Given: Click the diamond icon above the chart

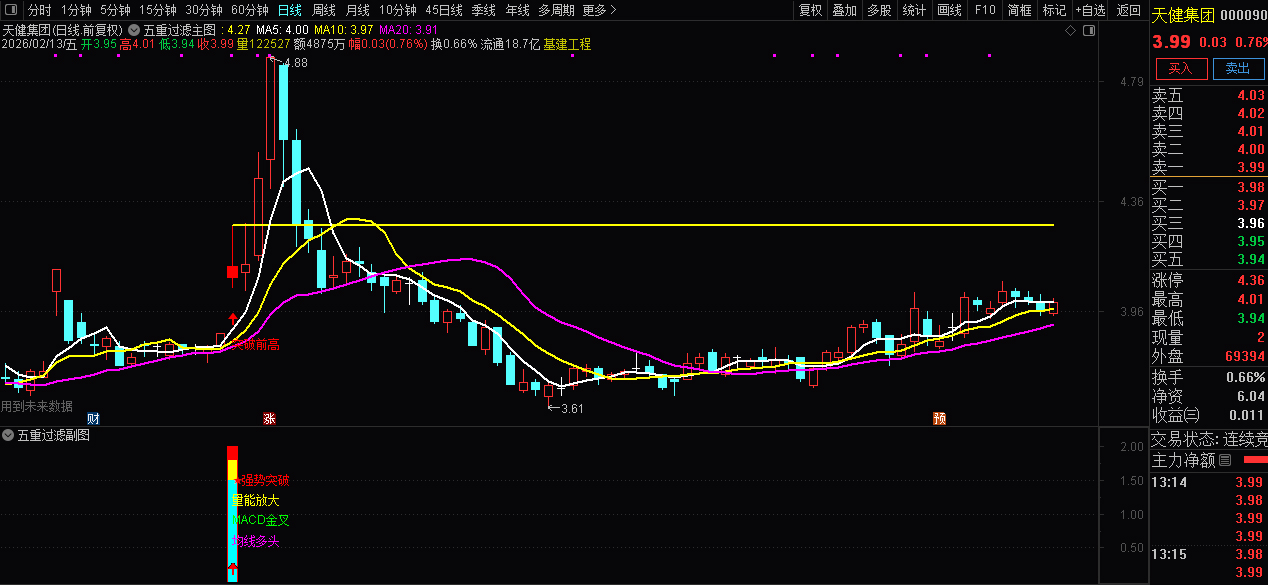Looking at the screenshot, I should click(1071, 31).
